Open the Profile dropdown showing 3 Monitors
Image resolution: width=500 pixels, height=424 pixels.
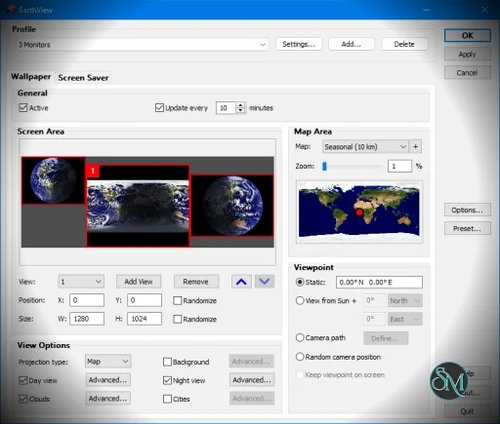pos(143,44)
